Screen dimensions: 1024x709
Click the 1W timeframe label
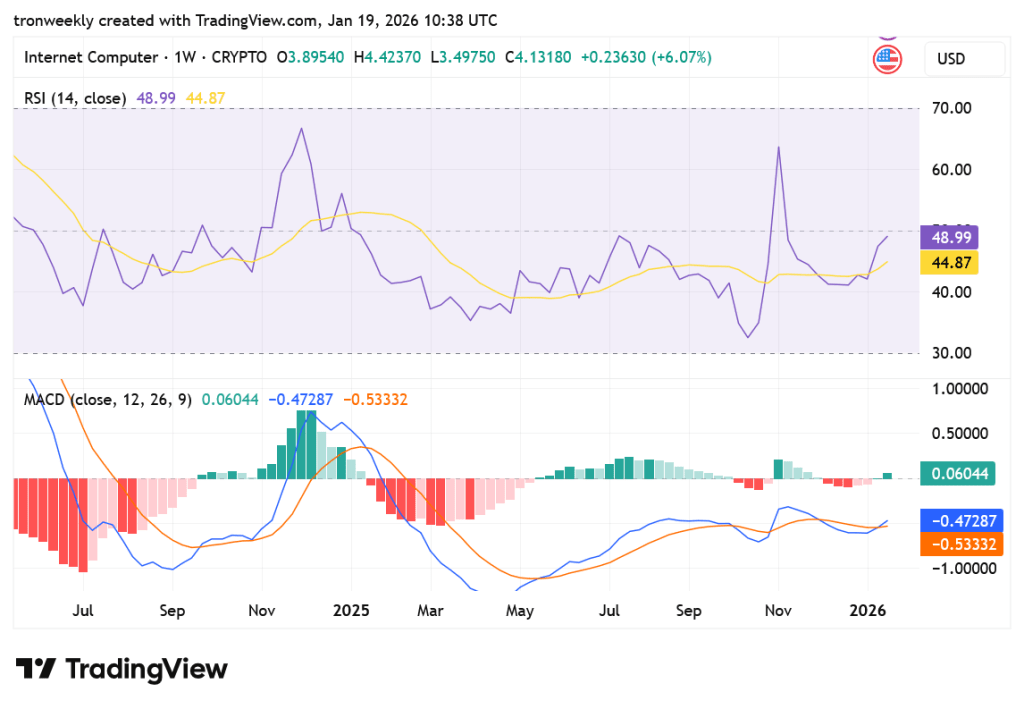click(185, 57)
